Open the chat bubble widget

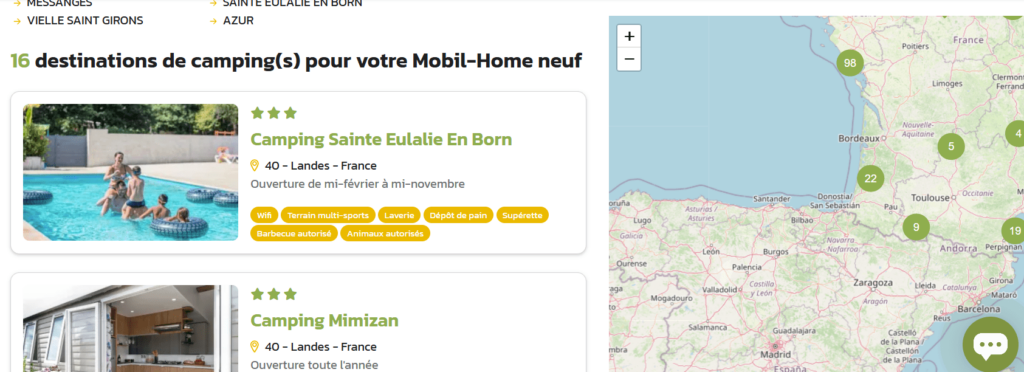[x=990, y=345]
